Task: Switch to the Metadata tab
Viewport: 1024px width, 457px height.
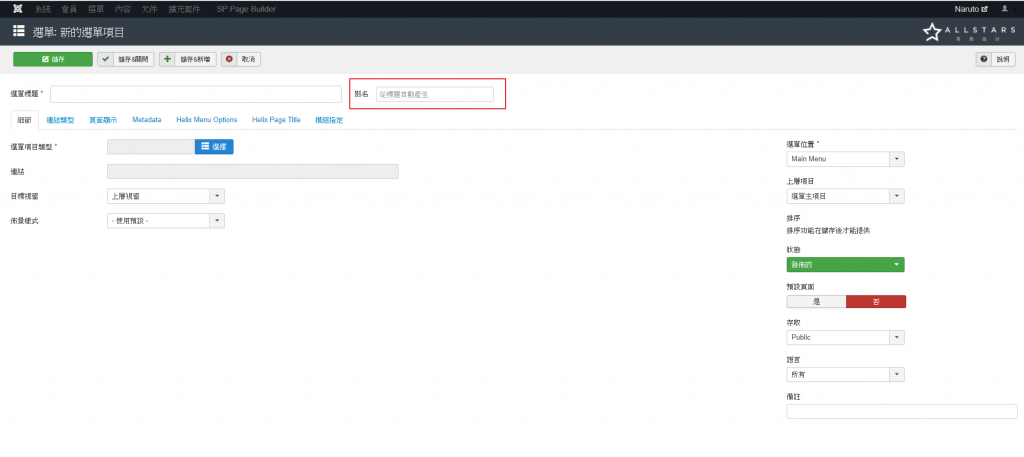Action: tap(146, 120)
